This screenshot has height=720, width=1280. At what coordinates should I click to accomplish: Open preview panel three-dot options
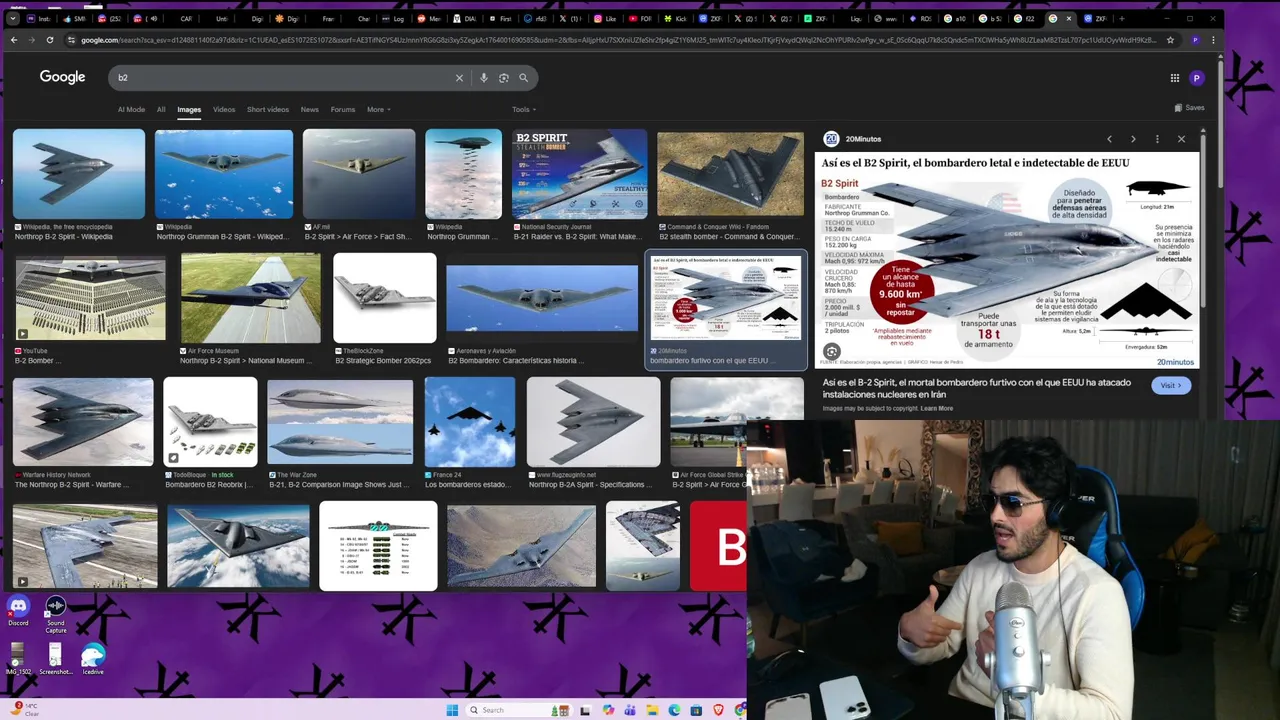click(x=1157, y=139)
